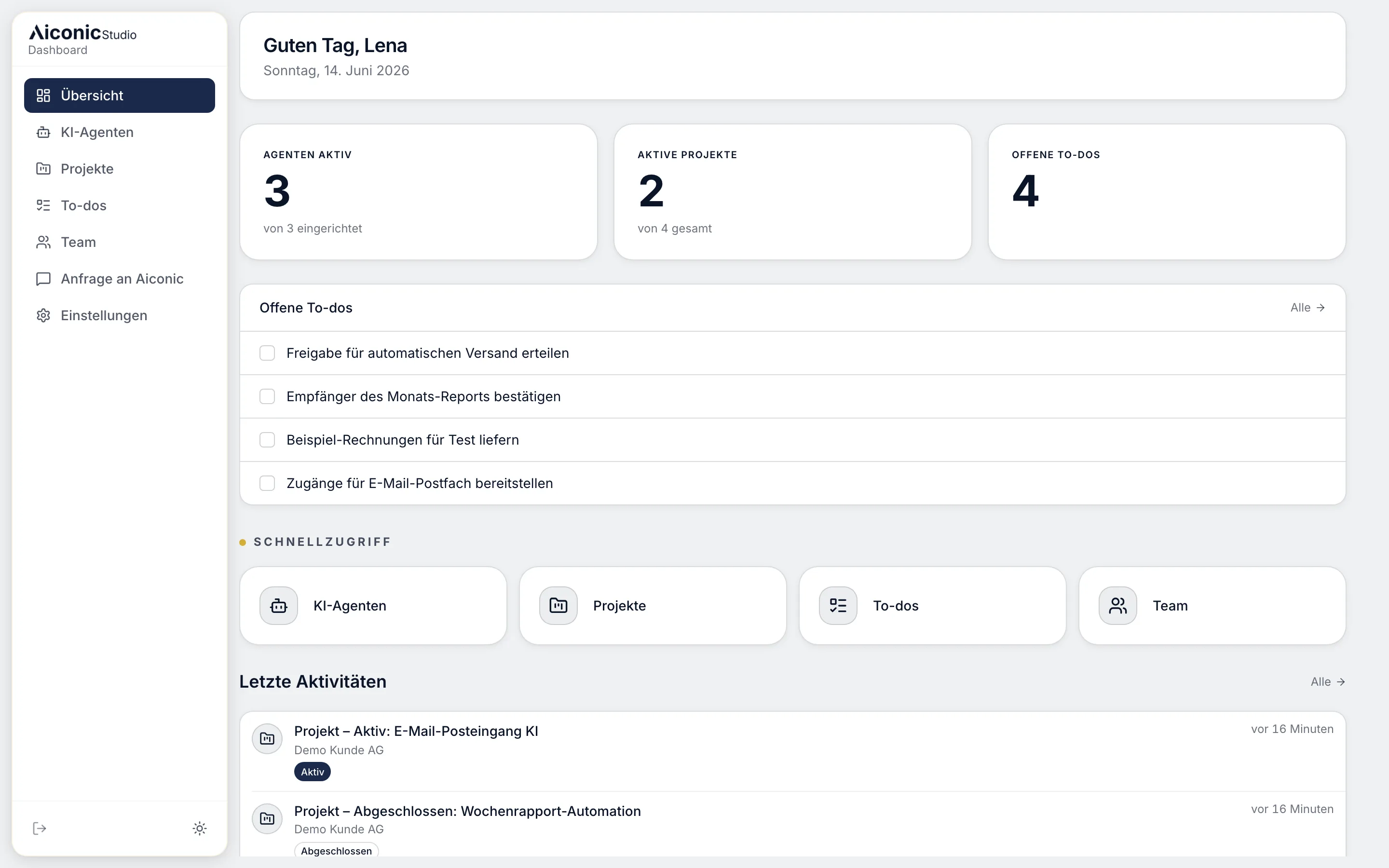Click the To-dos list icon in sidebar
Viewport: 1389px width, 868px height.
pyautogui.click(x=43, y=205)
